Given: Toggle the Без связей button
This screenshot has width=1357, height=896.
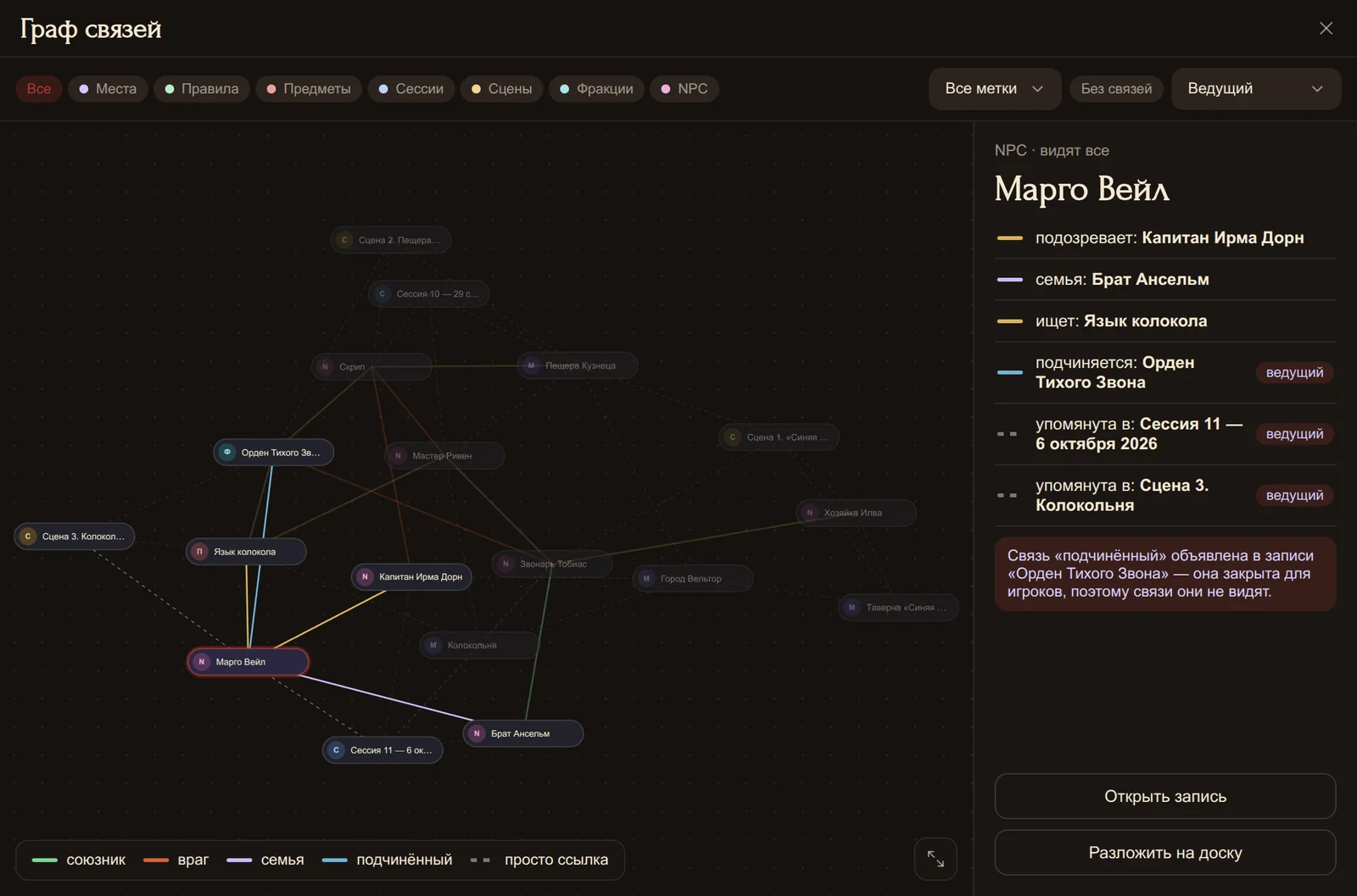Looking at the screenshot, I should tap(1116, 89).
